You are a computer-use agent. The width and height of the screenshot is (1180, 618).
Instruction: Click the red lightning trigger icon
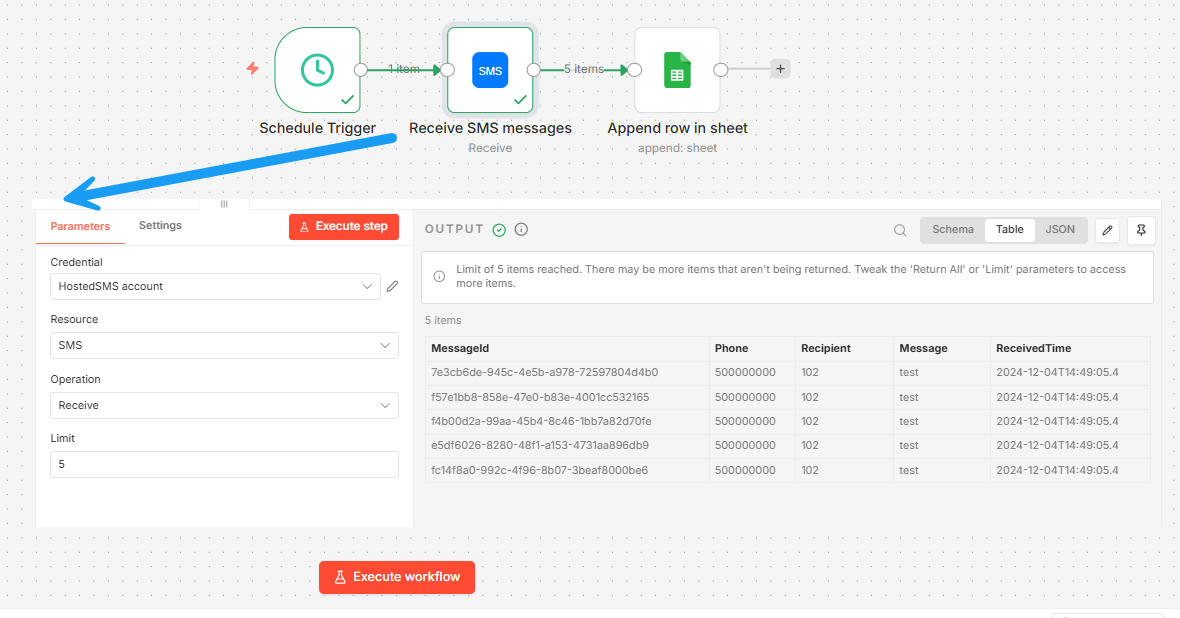pos(253,68)
